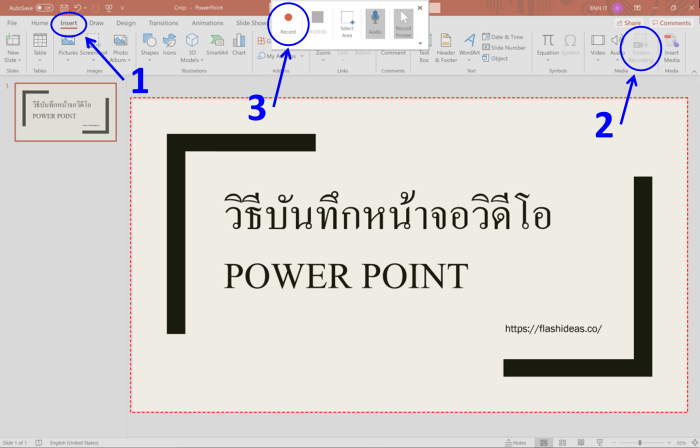Insert Header & Footer

coord(446,48)
